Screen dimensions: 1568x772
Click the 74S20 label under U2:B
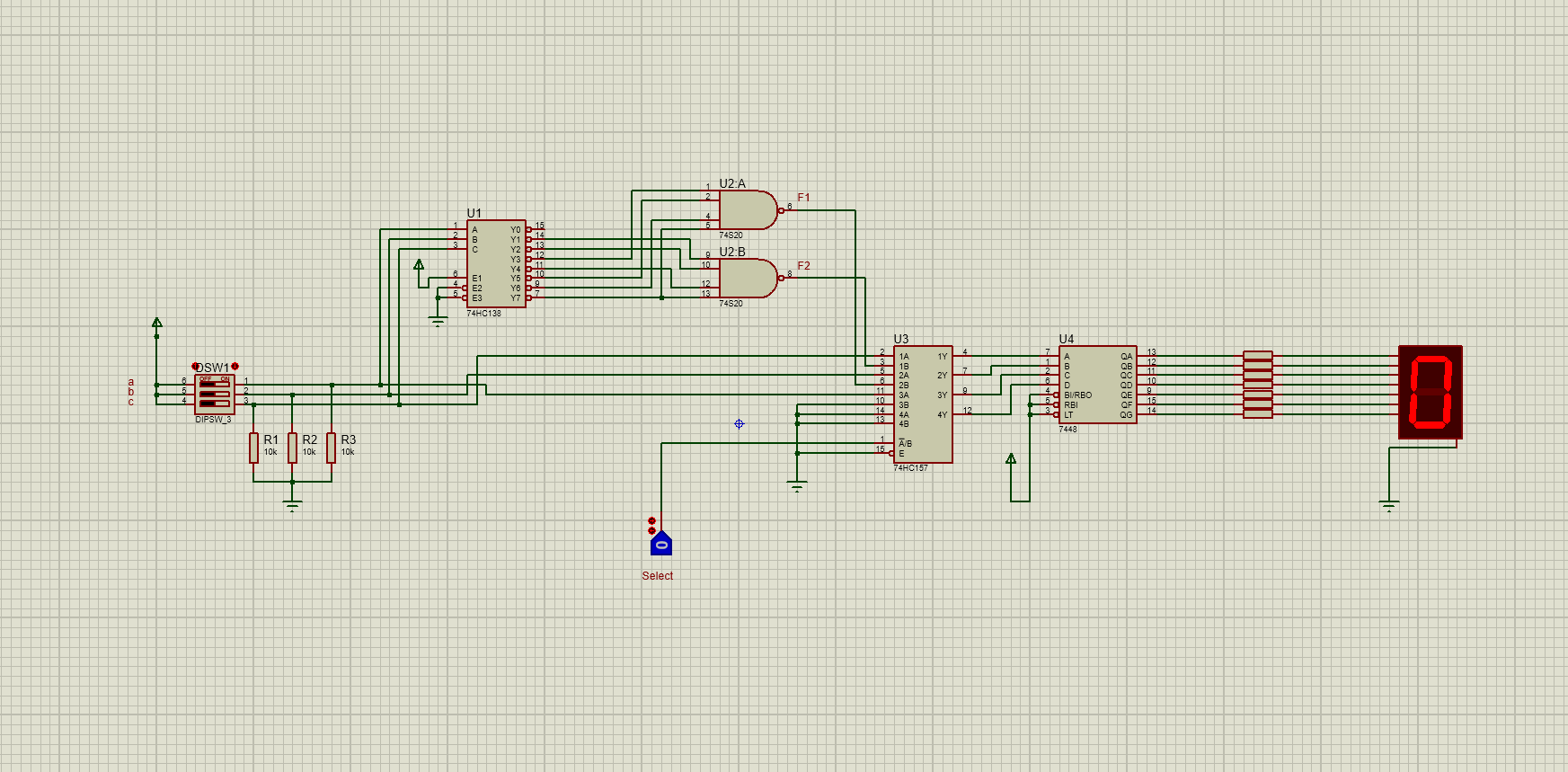click(x=731, y=304)
